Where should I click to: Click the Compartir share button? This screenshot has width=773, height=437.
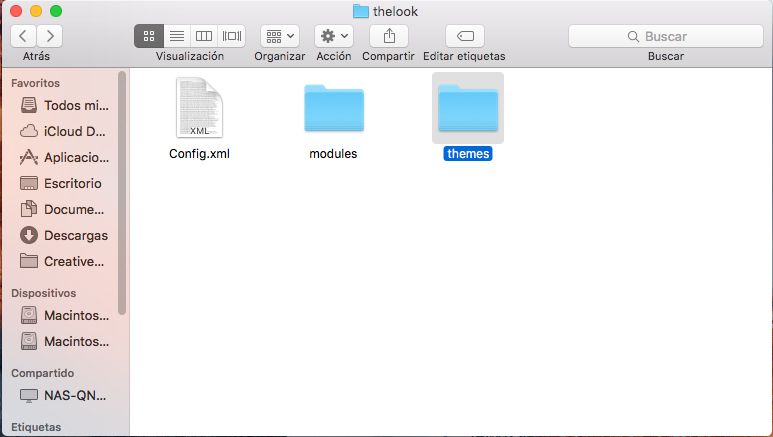coord(389,36)
